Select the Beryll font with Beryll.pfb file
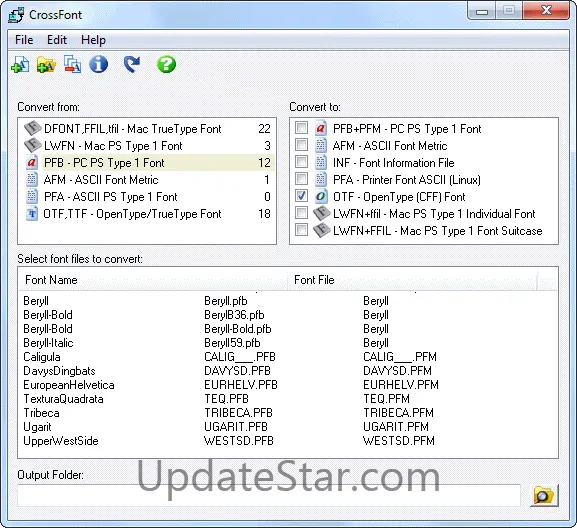The image size is (577, 528). point(288,301)
